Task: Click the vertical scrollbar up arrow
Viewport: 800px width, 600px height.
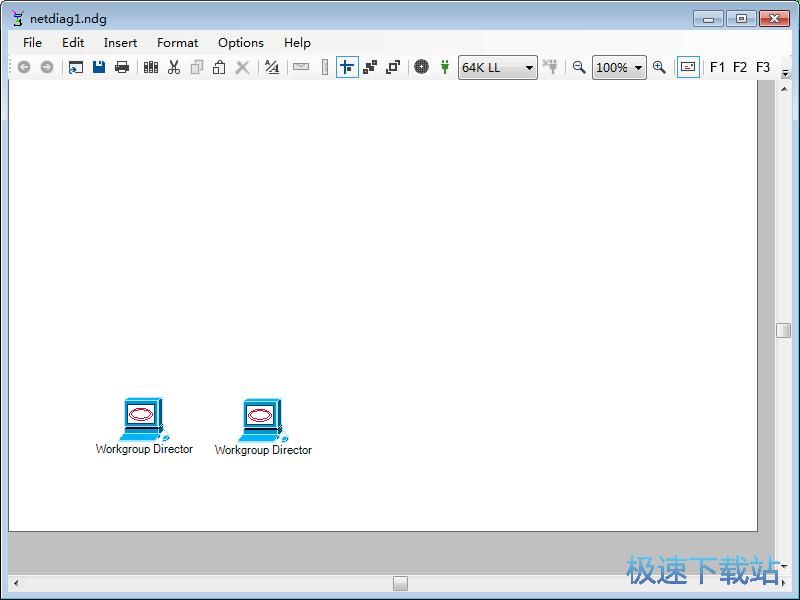Action: click(784, 89)
